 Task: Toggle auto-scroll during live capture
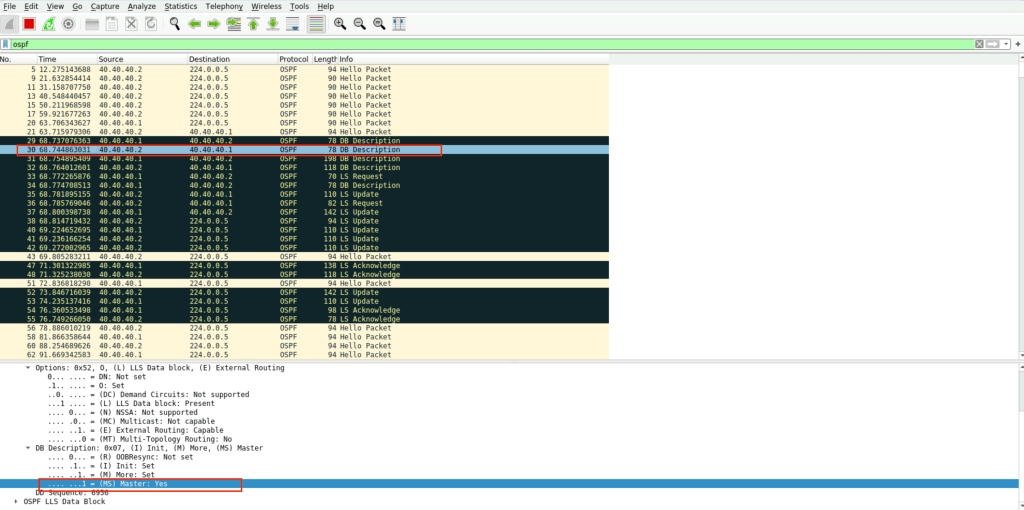[x=292, y=23]
